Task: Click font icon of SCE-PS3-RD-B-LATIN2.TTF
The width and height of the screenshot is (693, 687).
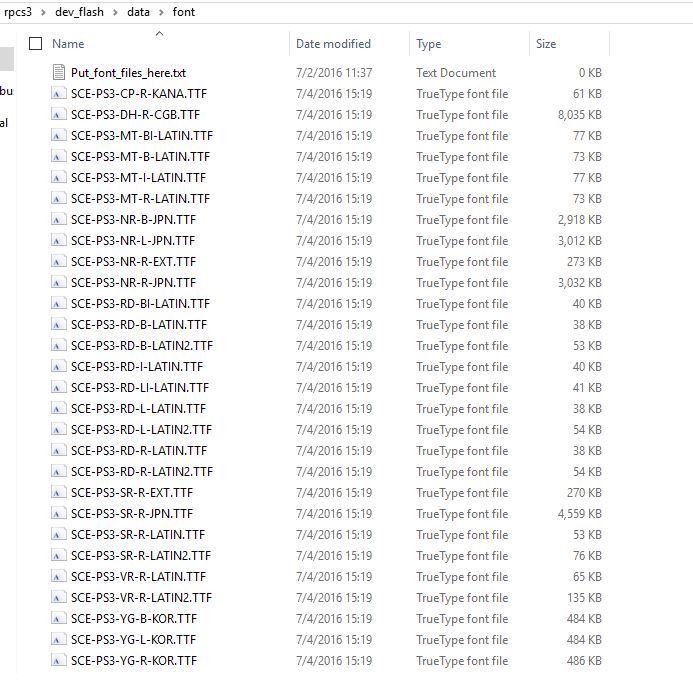Action: pyautogui.click(x=58, y=346)
